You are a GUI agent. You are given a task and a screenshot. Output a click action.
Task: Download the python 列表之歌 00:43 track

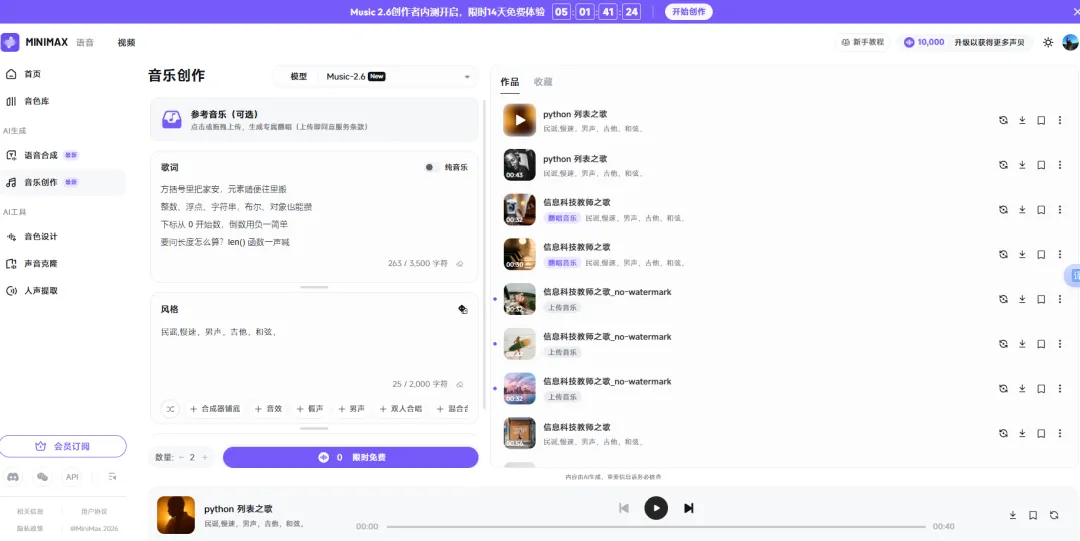click(1022, 165)
